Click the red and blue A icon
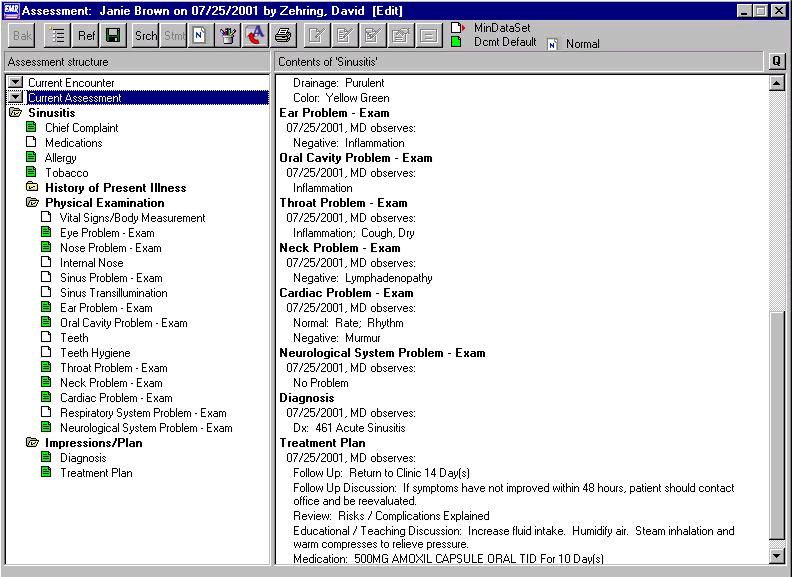The height and width of the screenshot is (577, 792). pyautogui.click(x=254, y=36)
